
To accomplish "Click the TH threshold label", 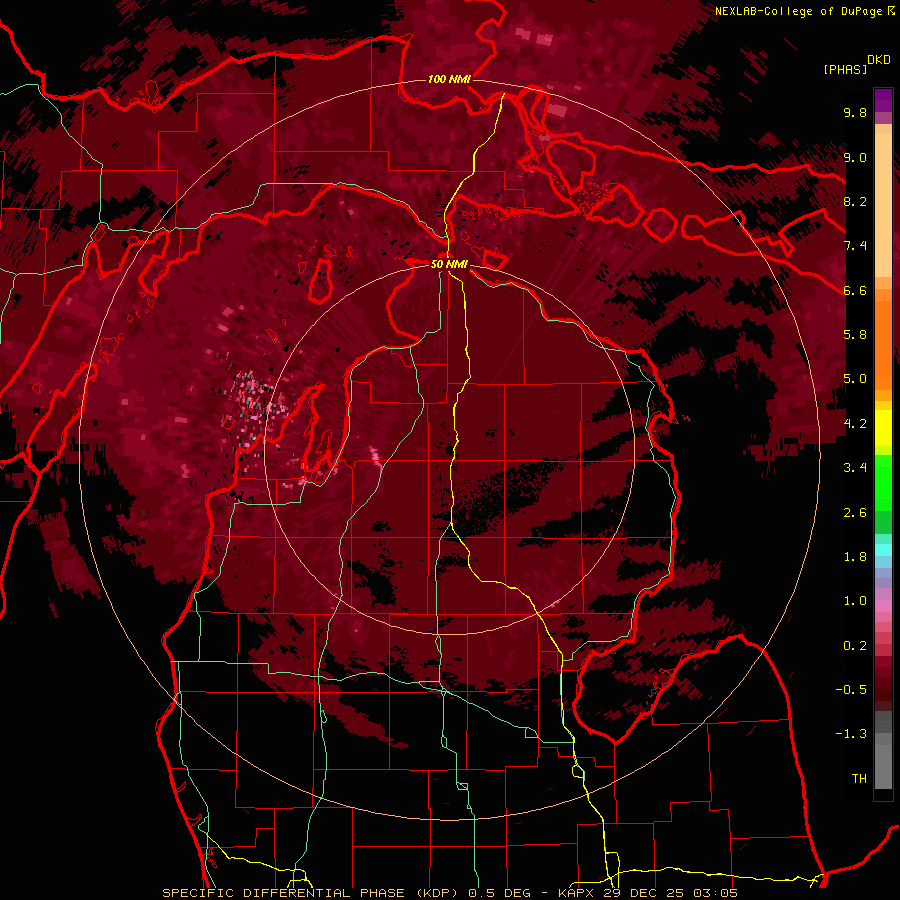I will click(859, 779).
